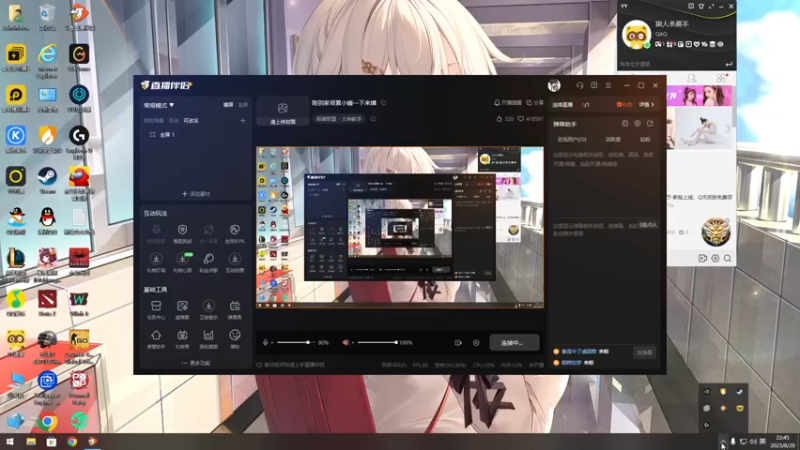The height and width of the screenshot is (450, 800).
Task: Click the 分享 share button
Action: point(535,103)
